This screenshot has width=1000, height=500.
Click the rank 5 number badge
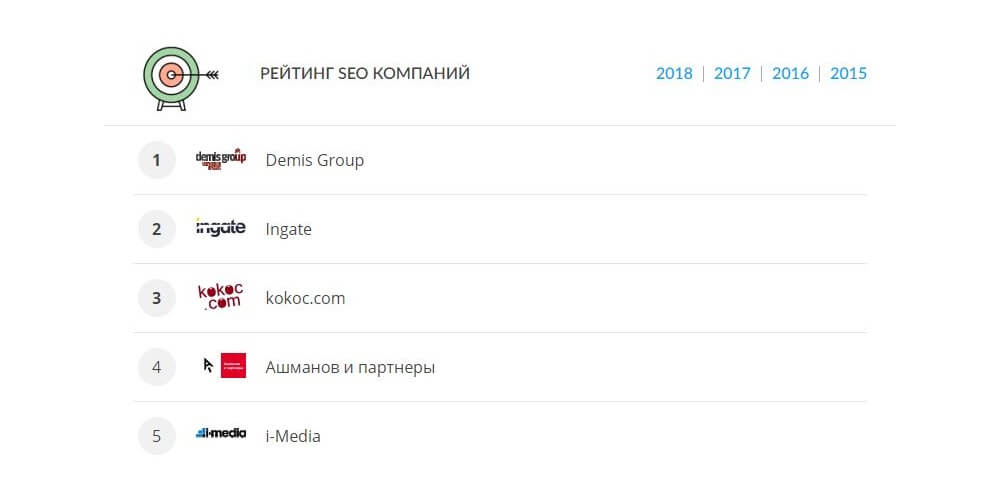(x=156, y=436)
